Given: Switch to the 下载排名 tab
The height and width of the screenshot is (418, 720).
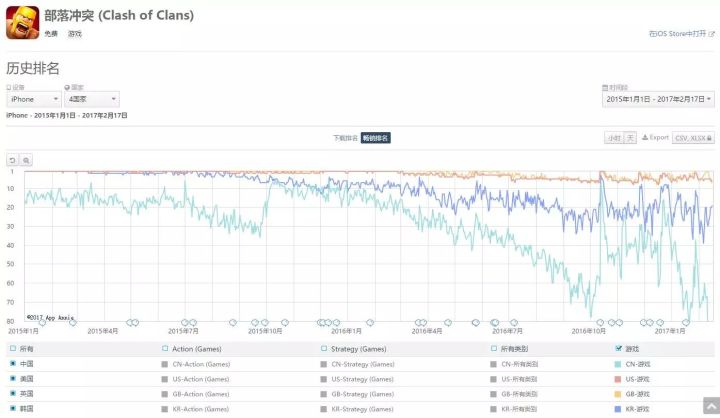Looking at the screenshot, I should 345,138.
